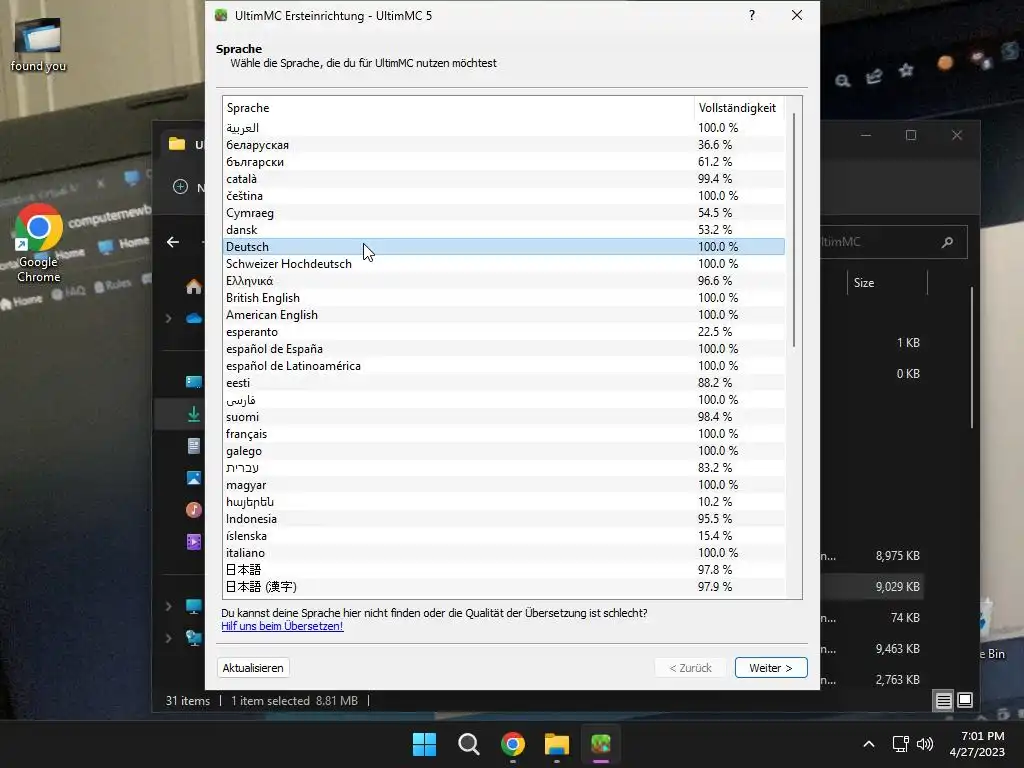Click the Aktualisieren button
Image resolution: width=1024 pixels, height=768 pixels.
[x=253, y=667]
